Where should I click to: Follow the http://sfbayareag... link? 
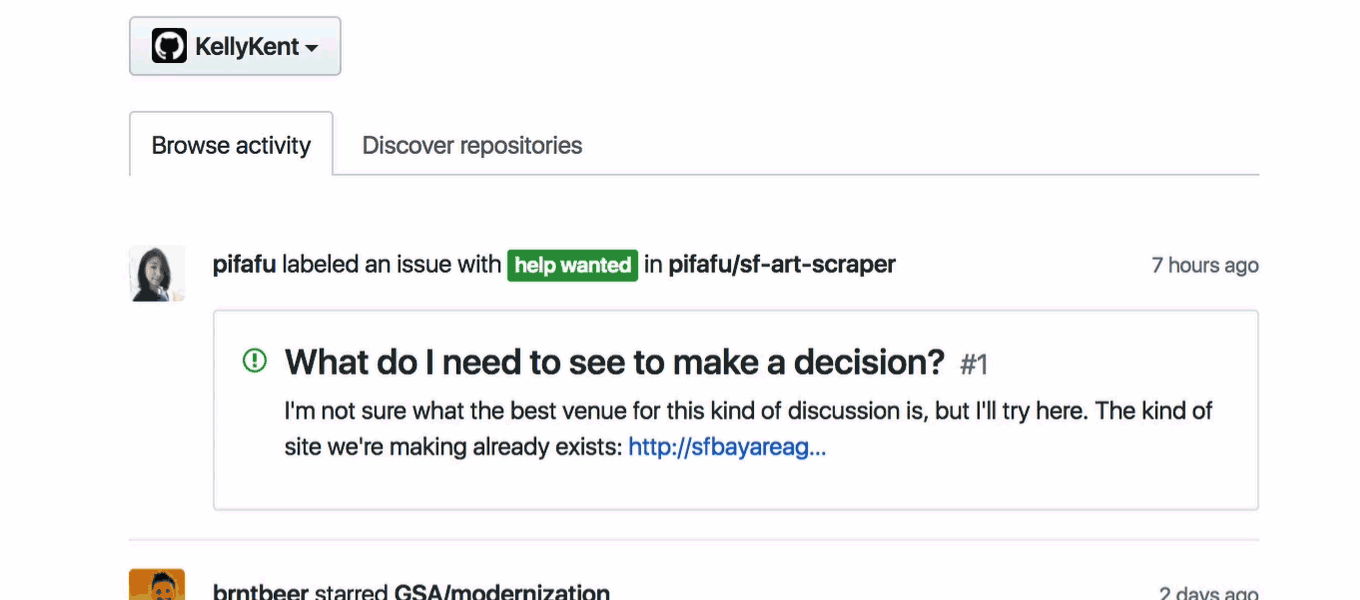point(727,447)
